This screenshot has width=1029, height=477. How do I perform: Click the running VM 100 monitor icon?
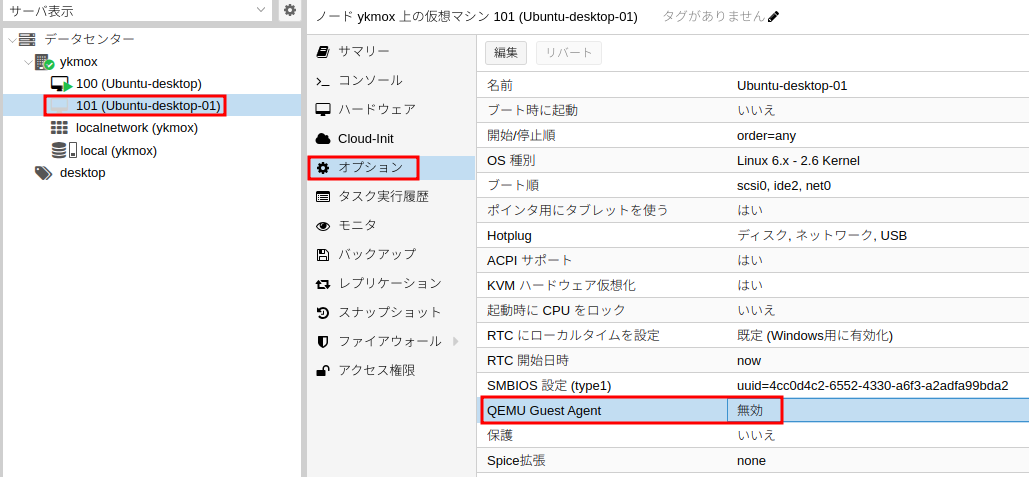61,84
